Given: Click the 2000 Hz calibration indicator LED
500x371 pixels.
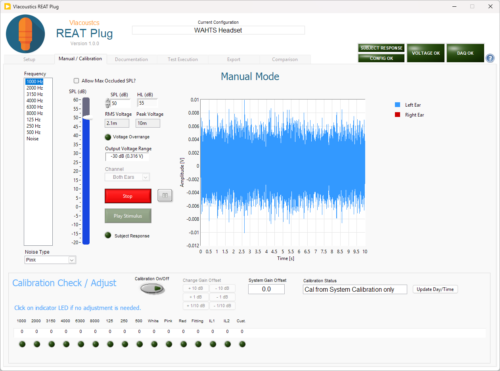Looking at the screenshot, I should click(37, 344).
